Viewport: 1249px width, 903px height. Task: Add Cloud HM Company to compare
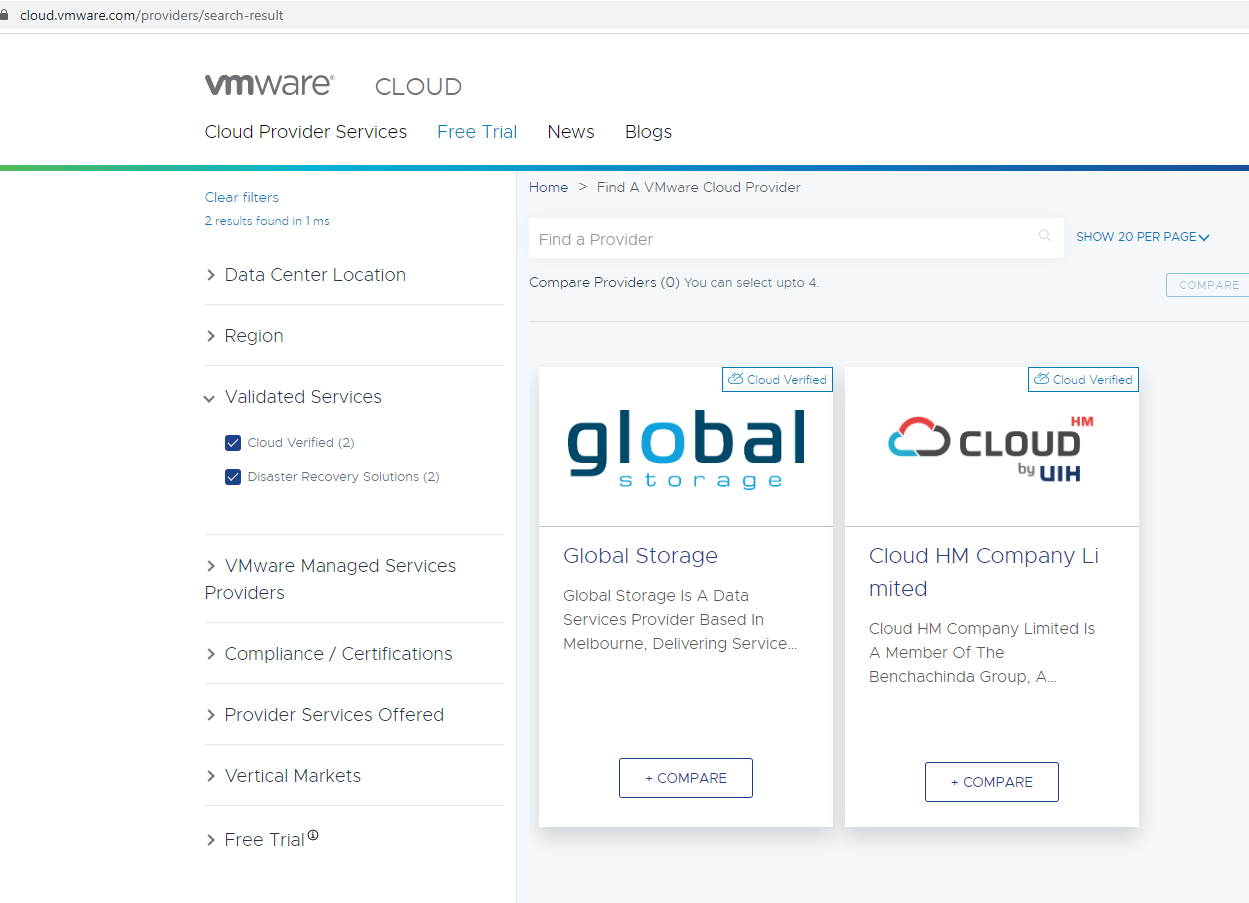pyautogui.click(x=992, y=782)
